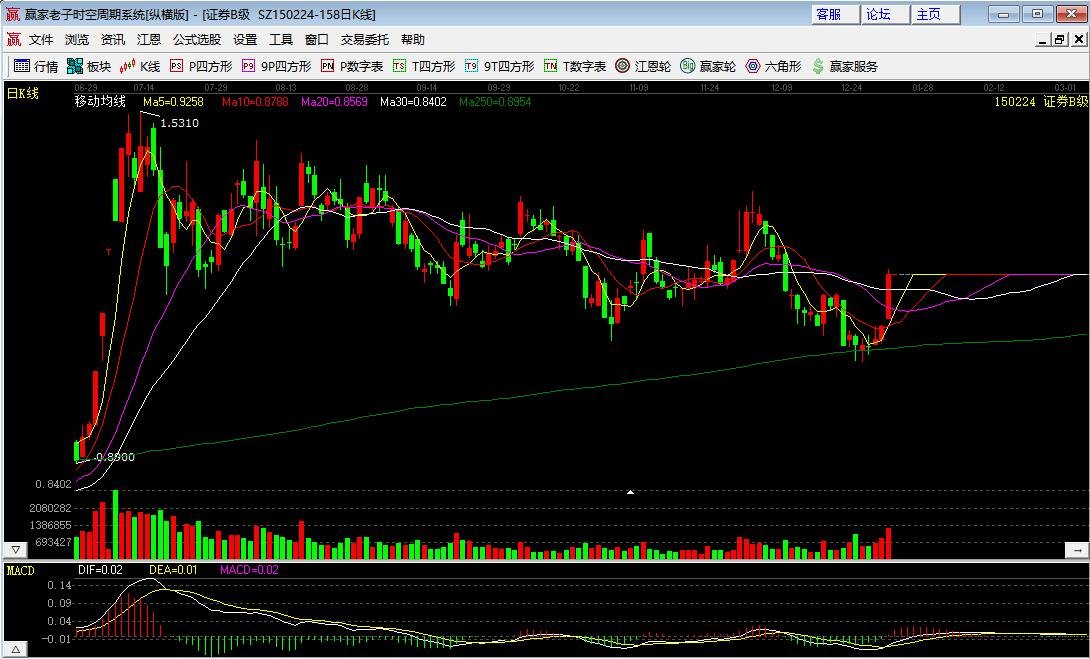
Task: Click the 日K线 period label
Action: coord(23,93)
